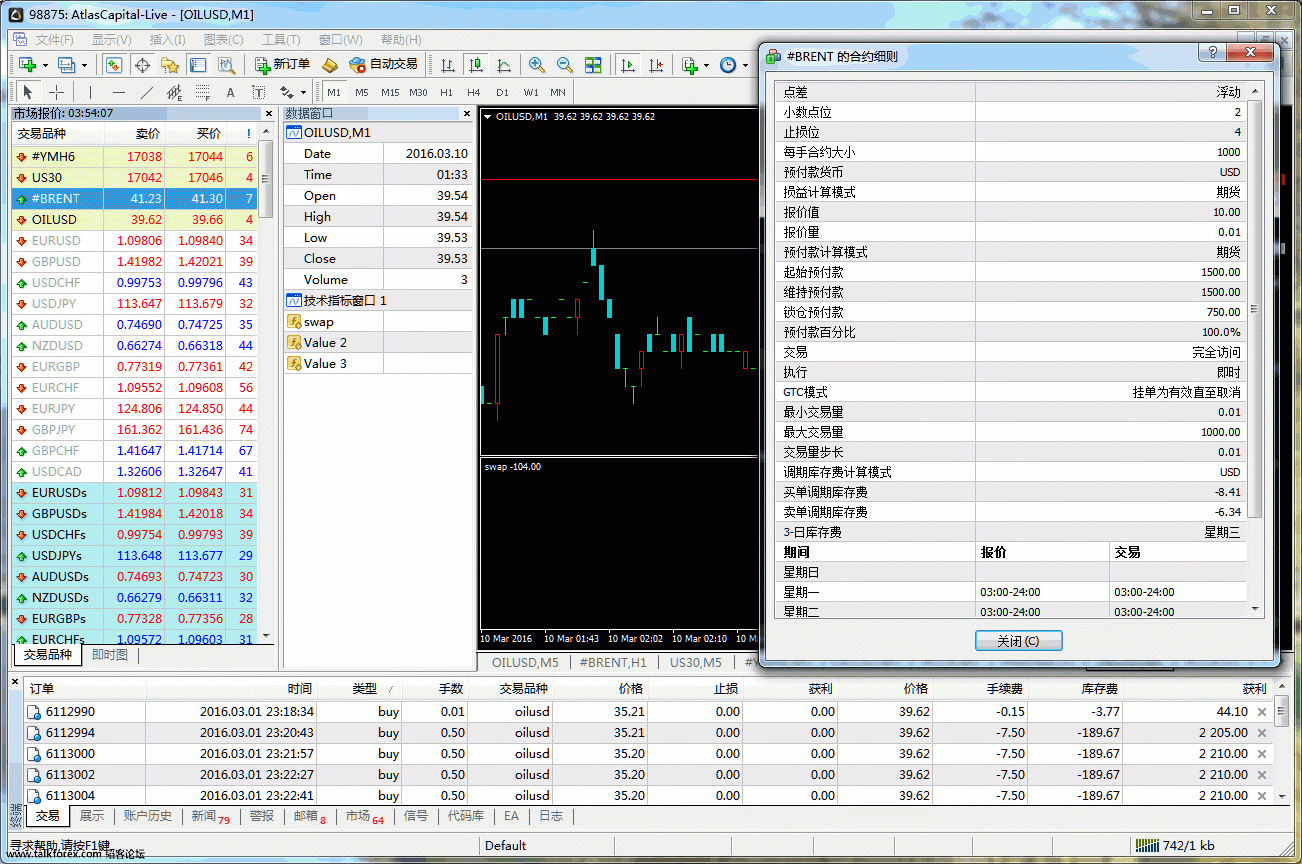The width and height of the screenshot is (1302, 864).
Task: Switch timeframe to D1
Action: click(x=502, y=92)
